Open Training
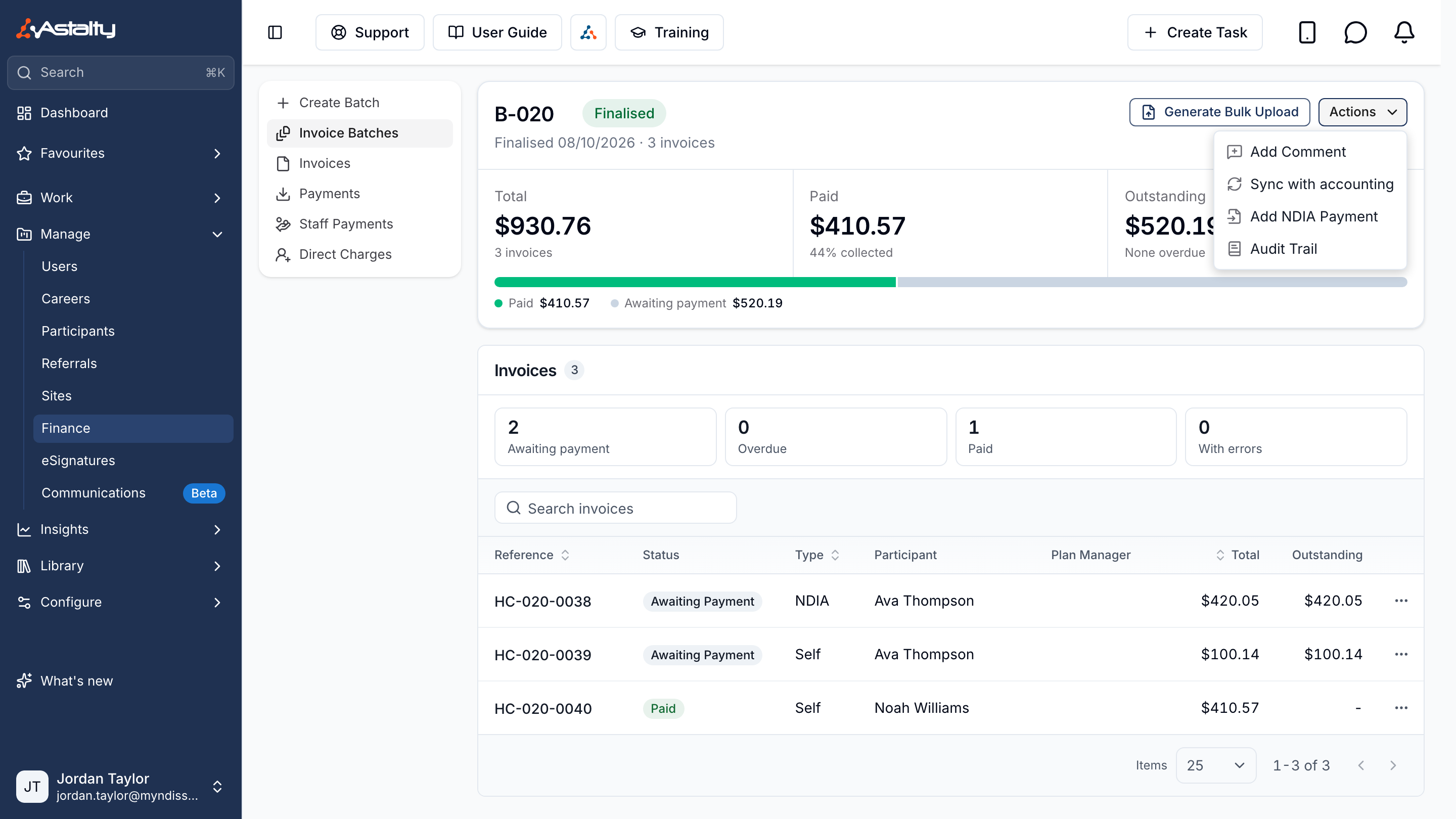1456x819 pixels. coord(669,32)
